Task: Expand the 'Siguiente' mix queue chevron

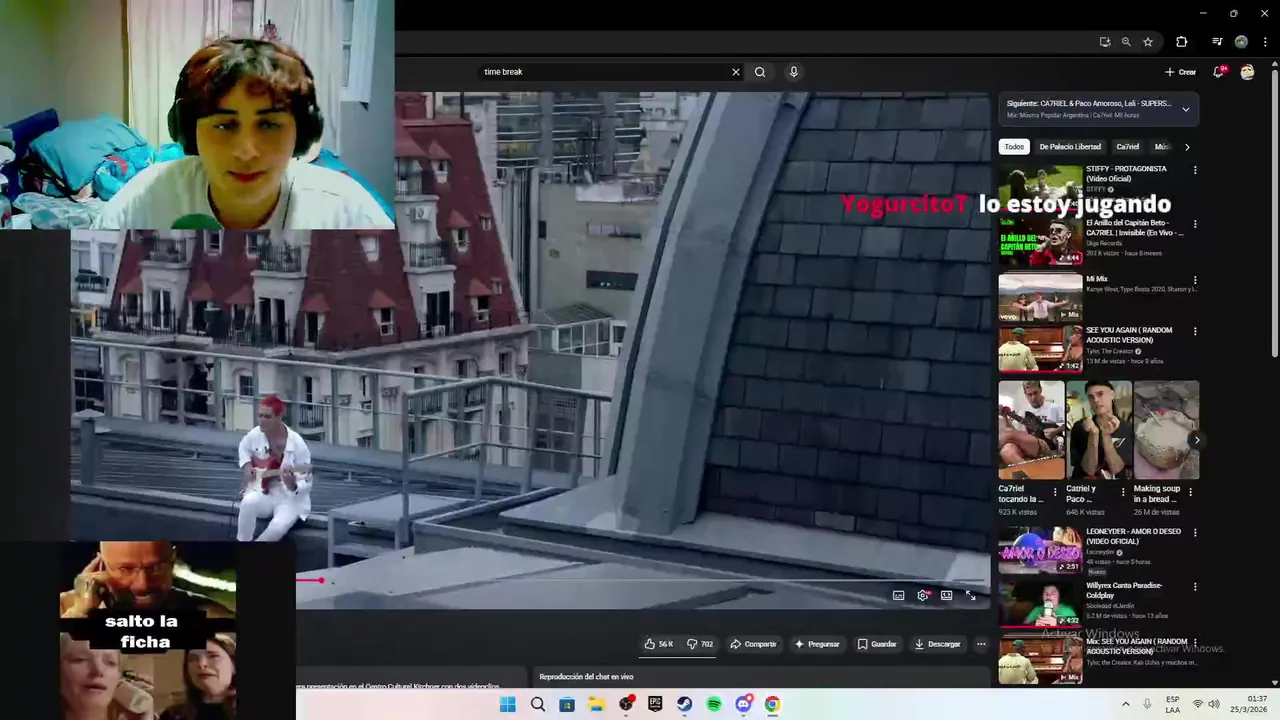Action: tap(1186, 109)
